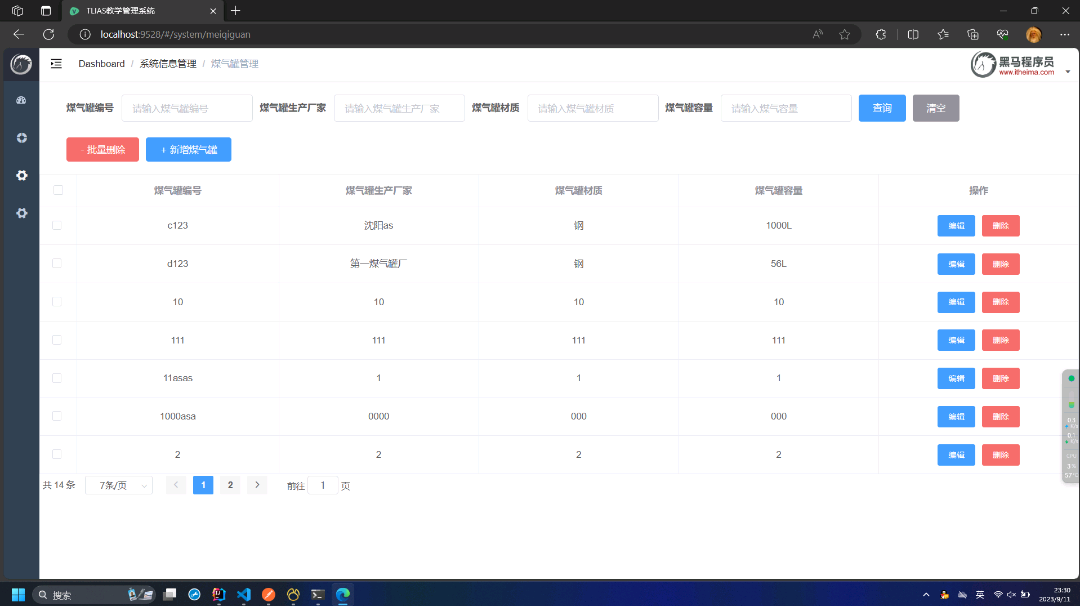The width and height of the screenshot is (1080, 606).
Task: Collapse the sidebar with the hamburger icon
Action: tap(56, 64)
